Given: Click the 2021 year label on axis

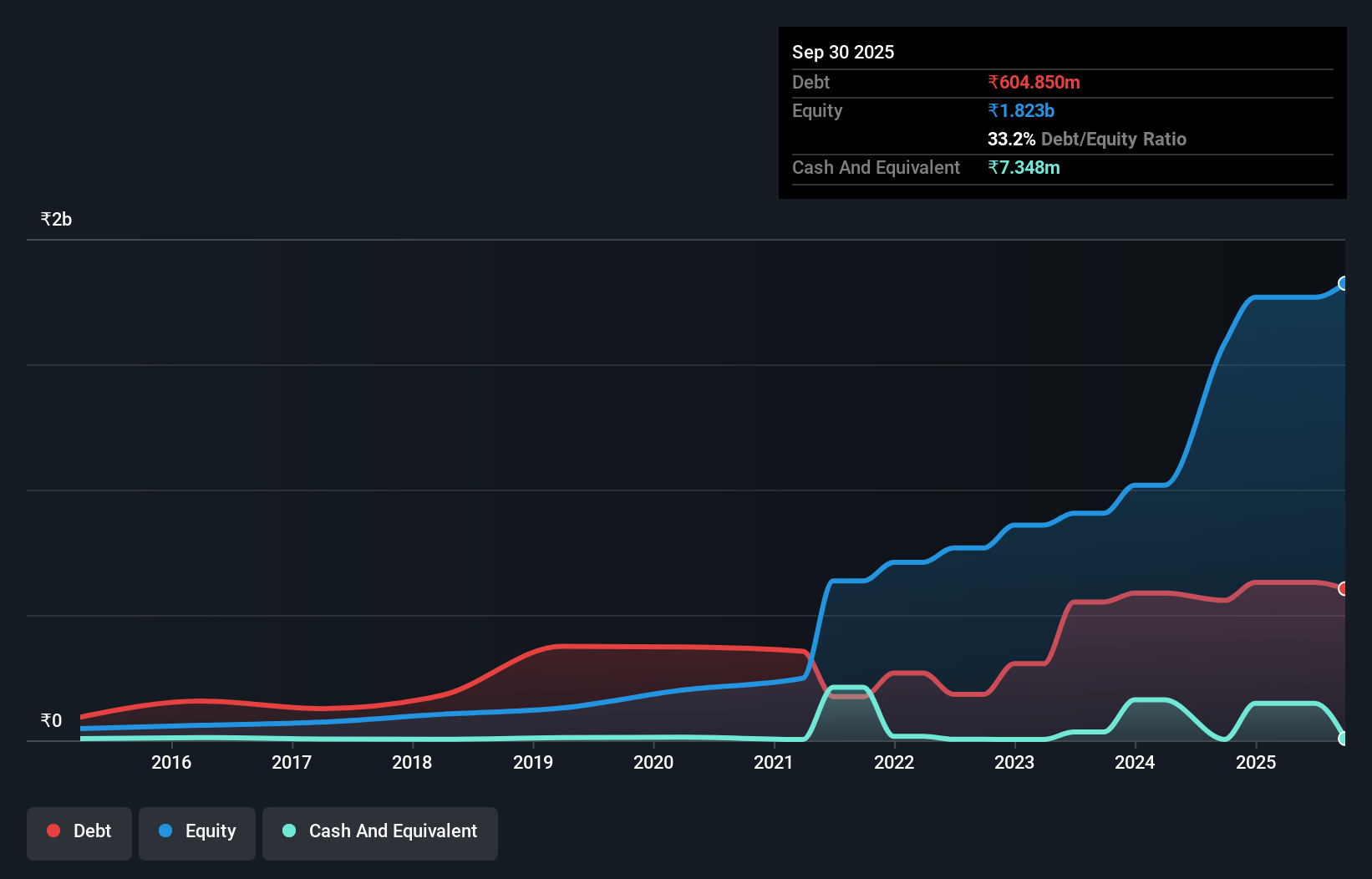Looking at the screenshot, I should click(x=774, y=762).
